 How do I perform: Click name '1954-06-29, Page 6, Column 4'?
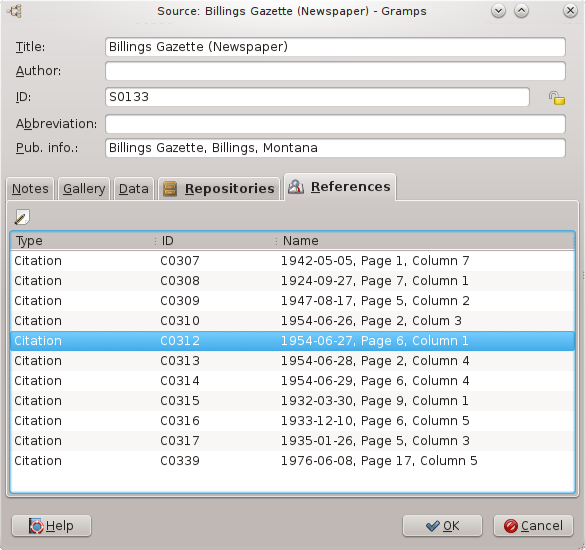(x=375, y=381)
